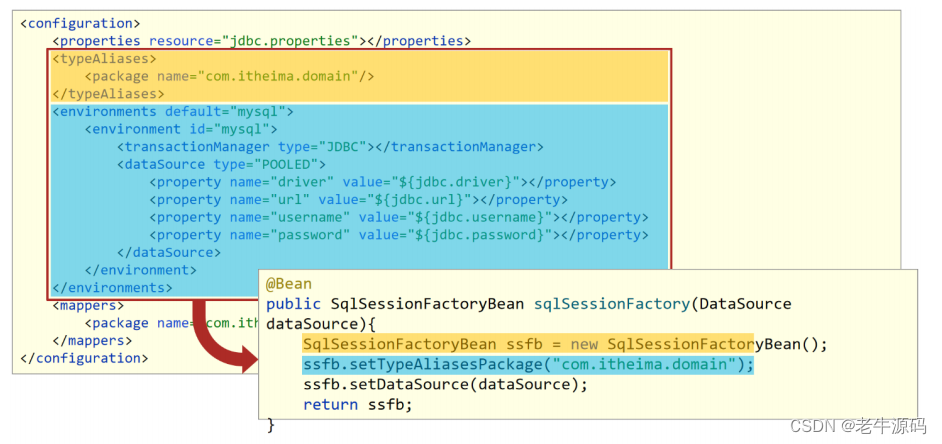Click the ssfb.setDataSource(dataSource) line
The width and height of the screenshot is (942, 444).
[x=445, y=385]
